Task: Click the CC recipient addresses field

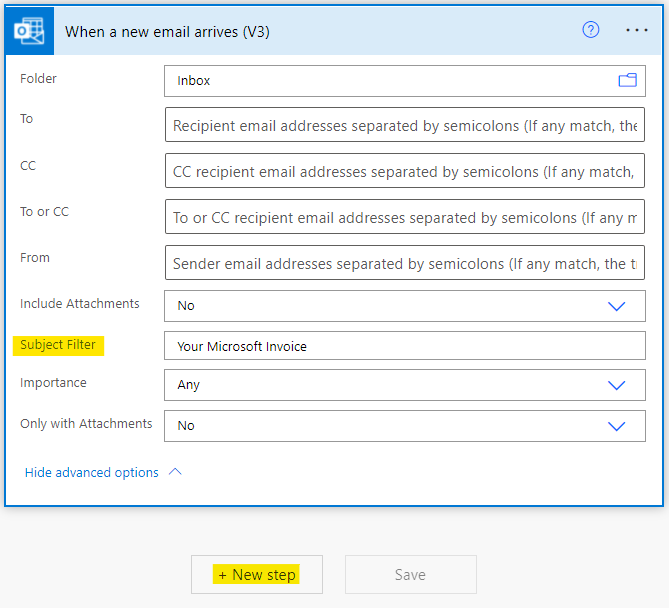Action: [x=404, y=172]
